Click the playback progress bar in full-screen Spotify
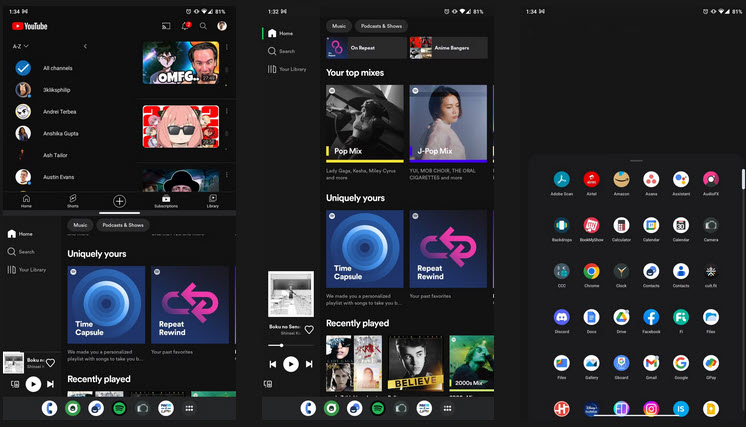The width and height of the screenshot is (746, 427). (291, 345)
